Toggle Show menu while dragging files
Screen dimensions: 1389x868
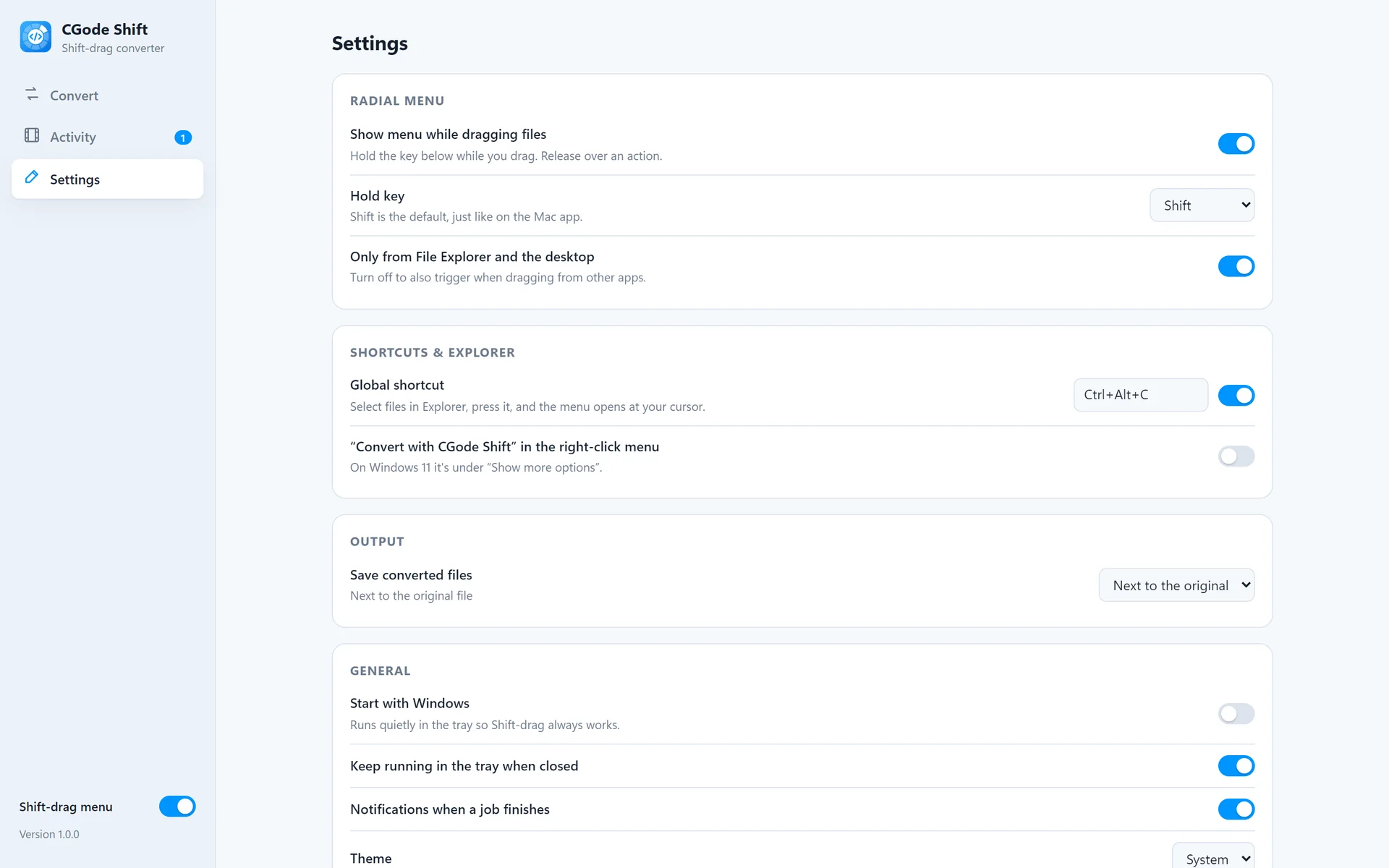(1236, 144)
